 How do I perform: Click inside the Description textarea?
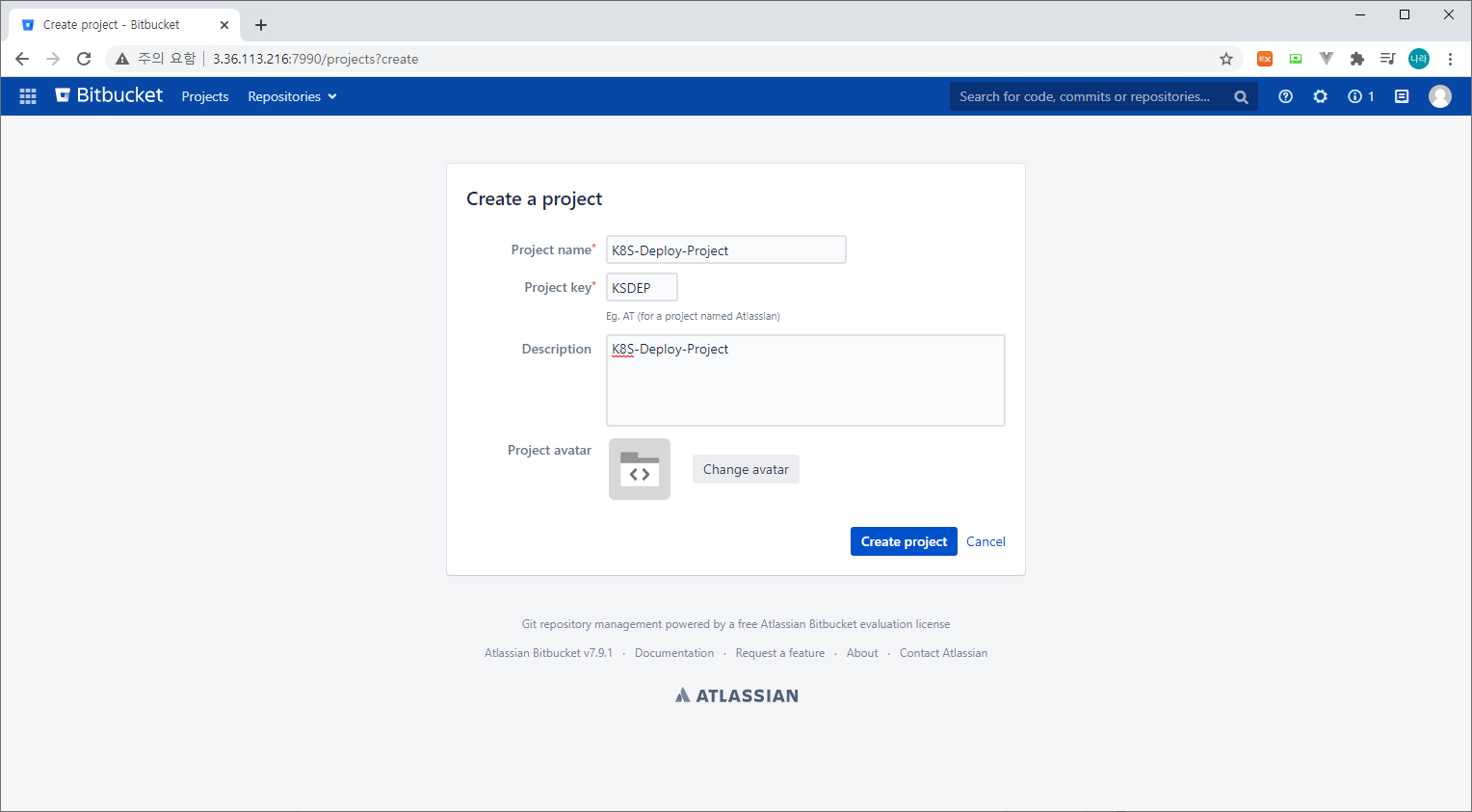pos(805,380)
